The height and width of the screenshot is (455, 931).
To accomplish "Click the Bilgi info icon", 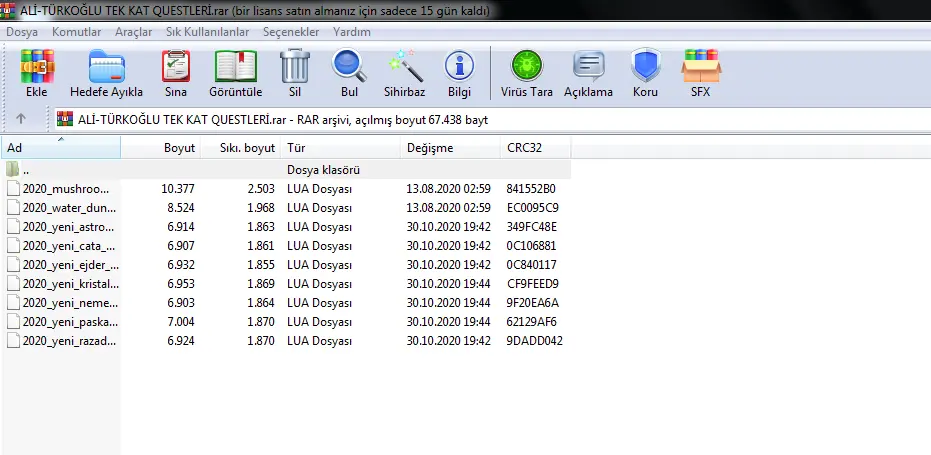I will pos(460,66).
